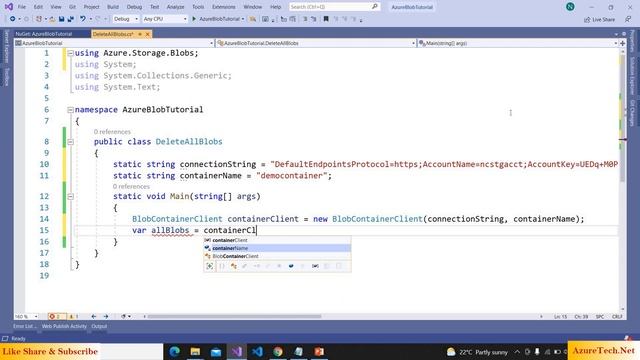This screenshot has width=640, height=360.
Task: Click the Save All icon
Action: pos(70,19)
